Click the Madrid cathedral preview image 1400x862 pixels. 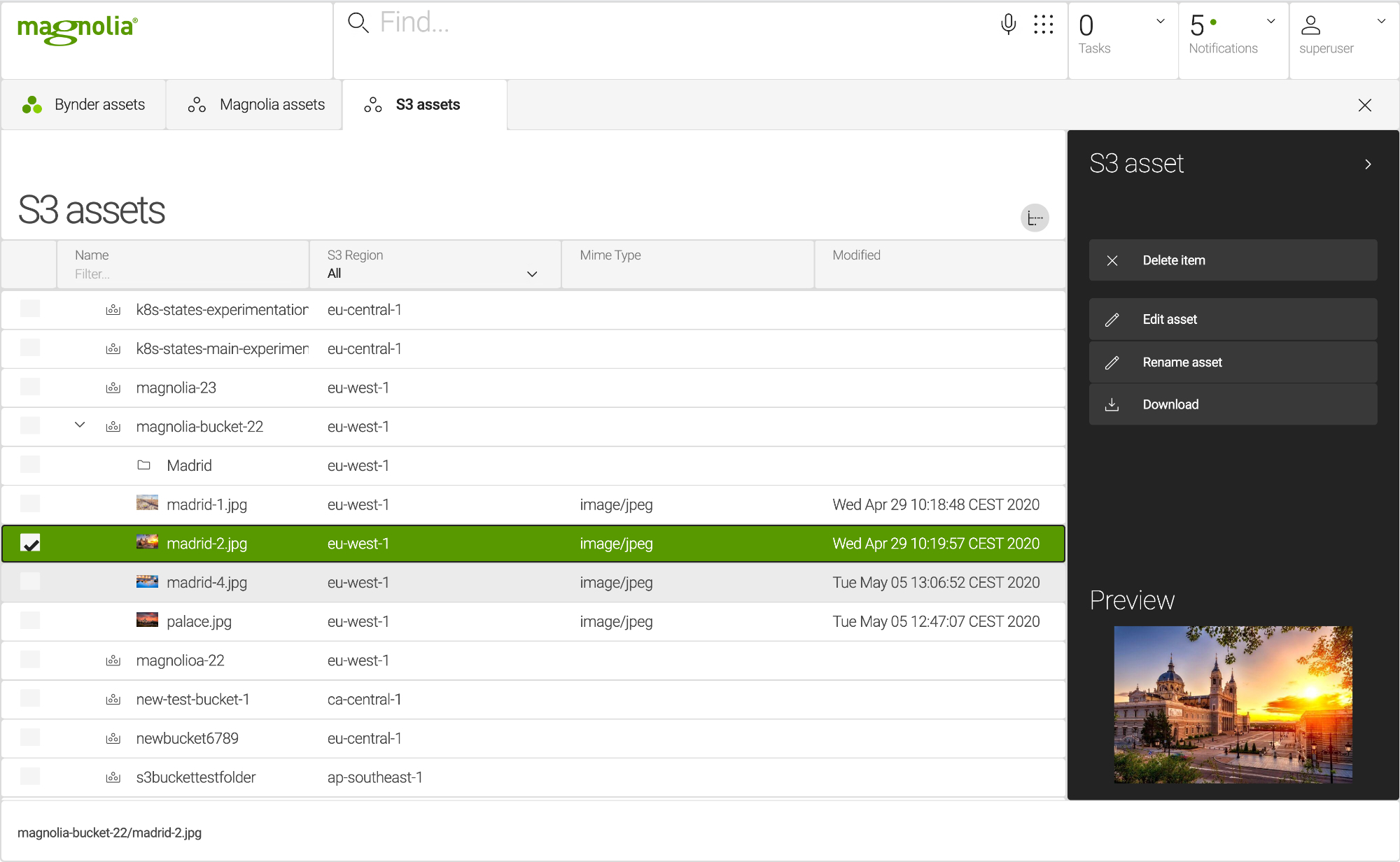1233,704
